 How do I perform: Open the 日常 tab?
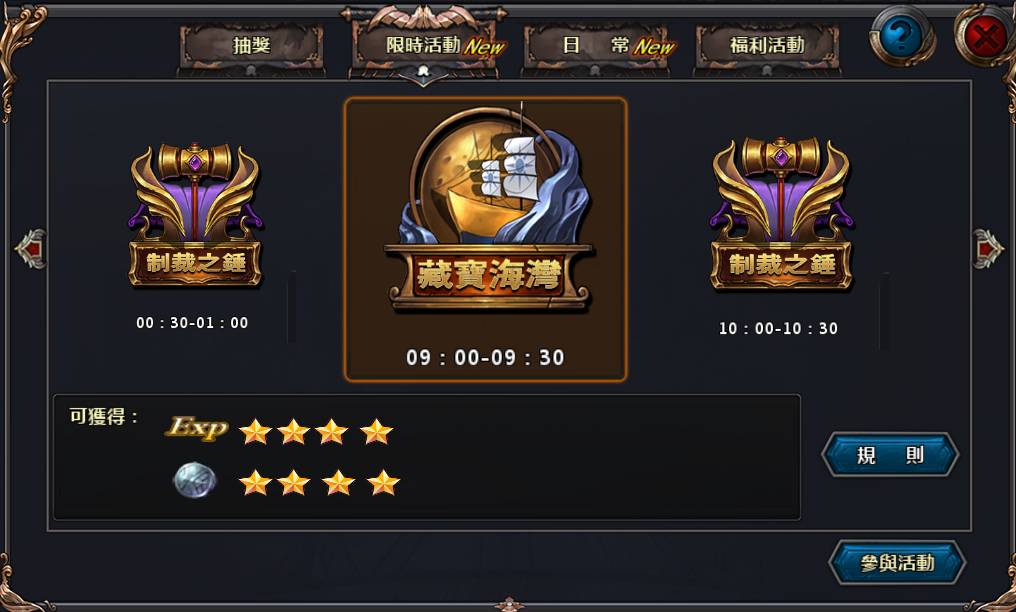[x=596, y=46]
